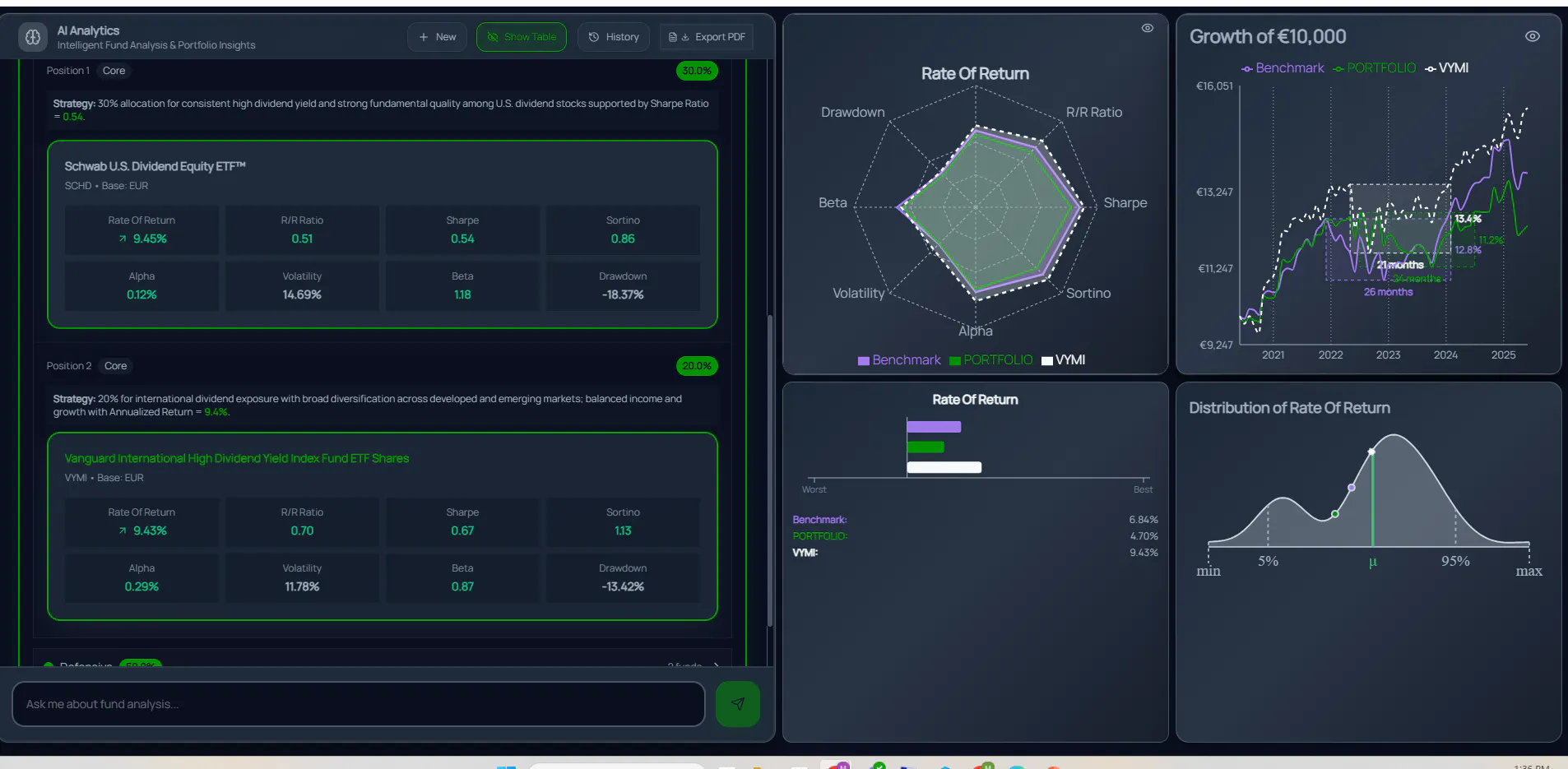Click the Beta value 1.18
The width and height of the screenshot is (1568, 769).
coord(462,294)
